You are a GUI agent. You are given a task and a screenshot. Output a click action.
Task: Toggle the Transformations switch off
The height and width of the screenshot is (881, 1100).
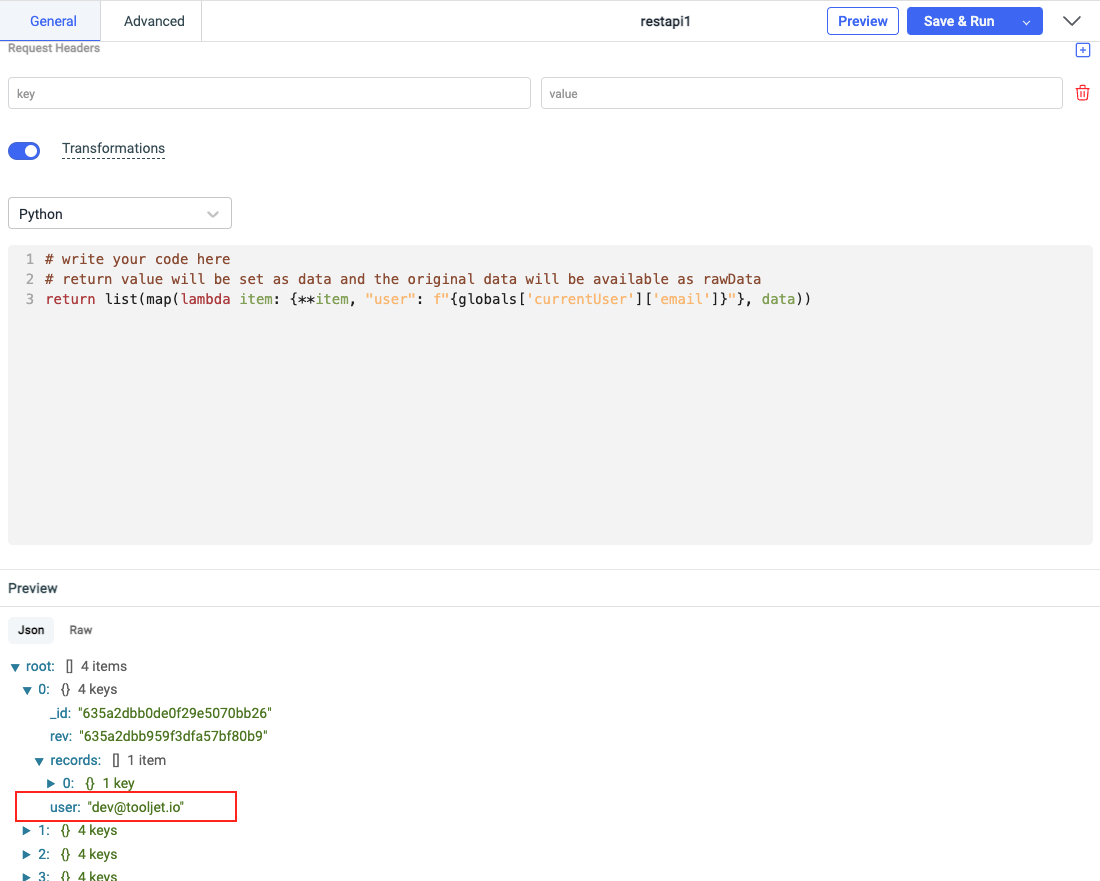click(x=24, y=151)
